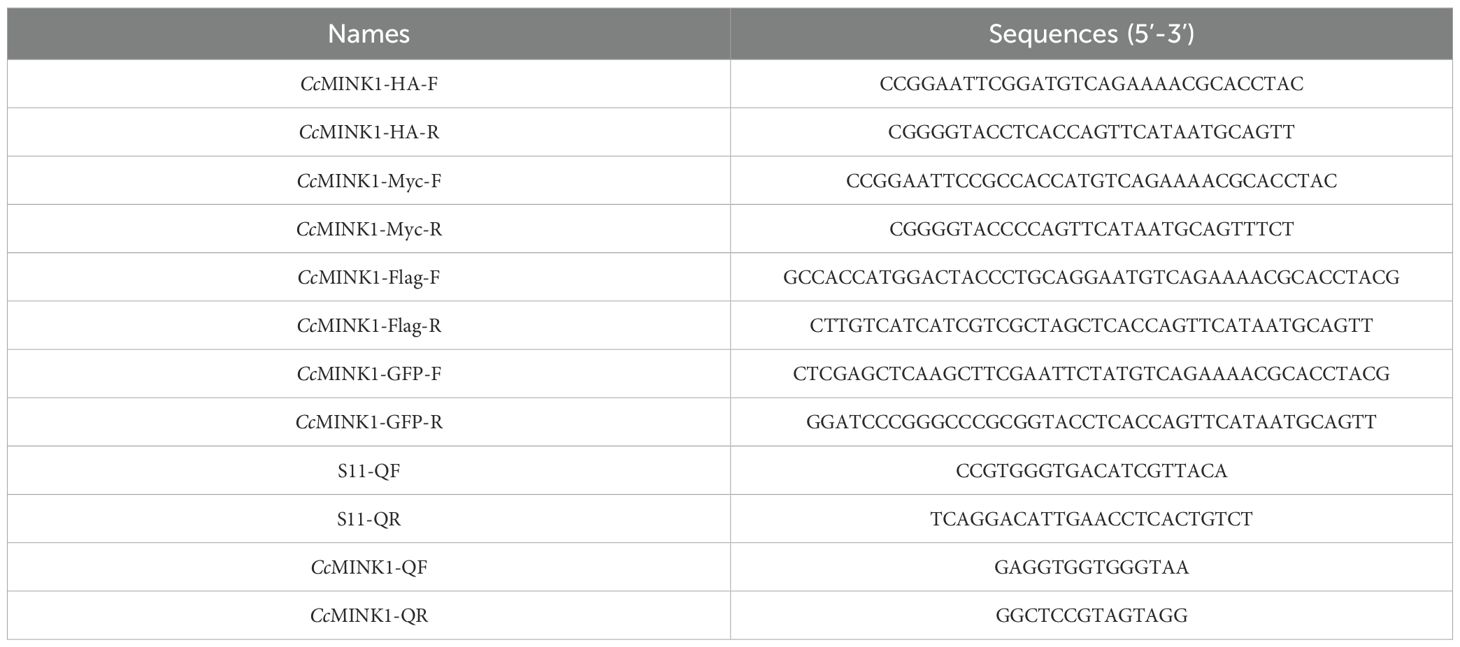Click the CcMINK1-GFP-F name cell
Screen dimensions: 1460x647
(369, 374)
